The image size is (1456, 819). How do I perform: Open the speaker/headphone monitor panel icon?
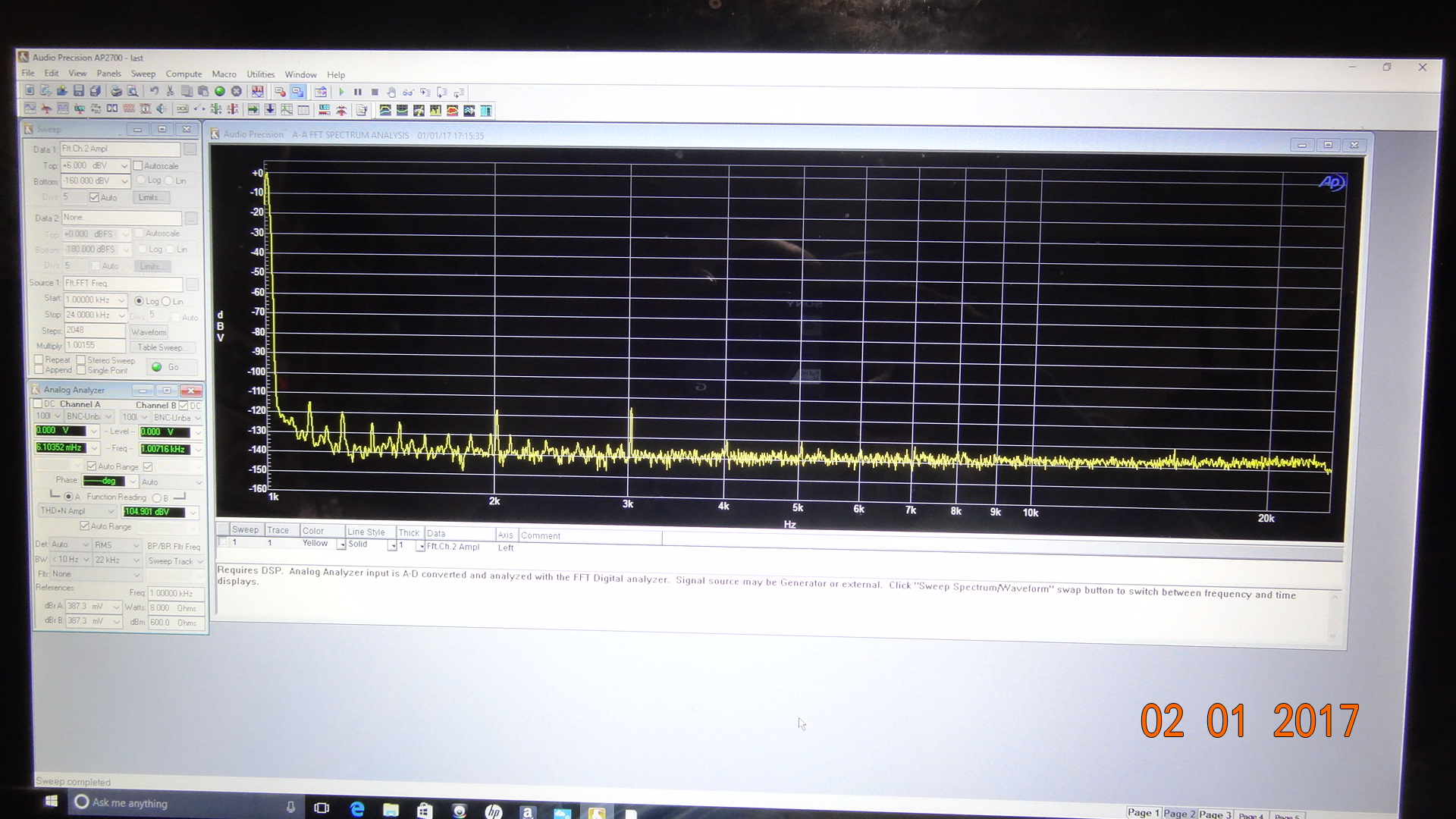(162, 109)
